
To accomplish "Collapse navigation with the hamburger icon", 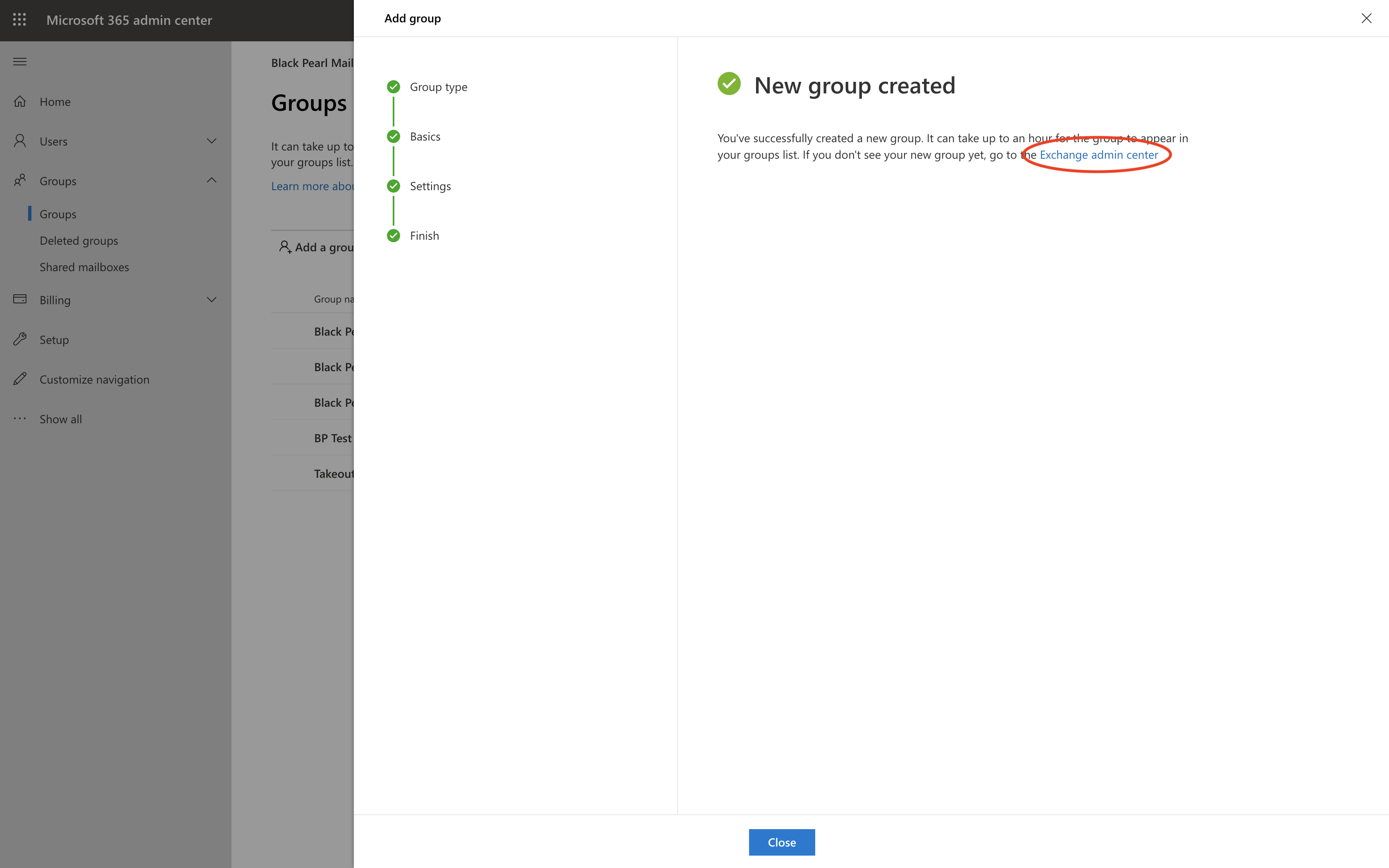I will [19, 62].
